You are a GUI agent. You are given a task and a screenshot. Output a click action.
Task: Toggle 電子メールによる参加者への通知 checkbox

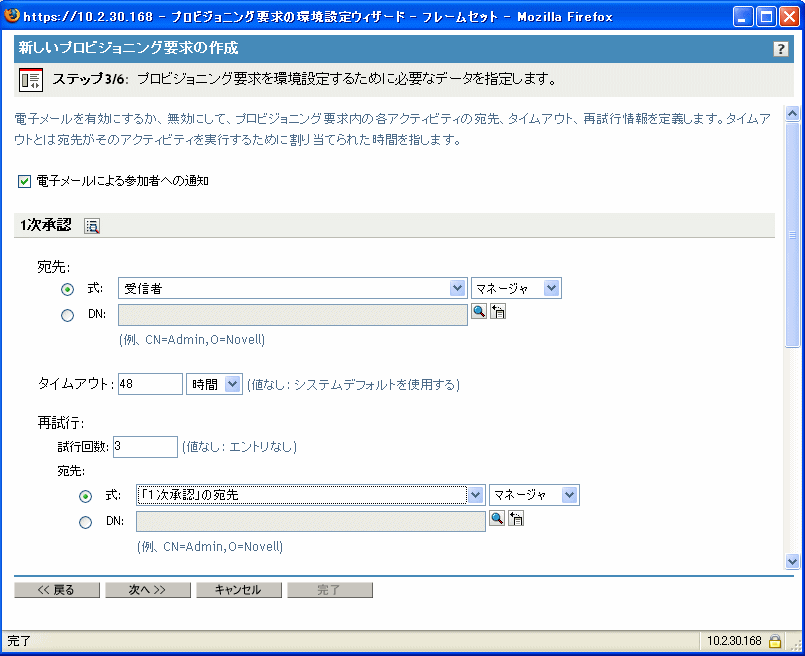pyautogui.click(x=23, y=182)
